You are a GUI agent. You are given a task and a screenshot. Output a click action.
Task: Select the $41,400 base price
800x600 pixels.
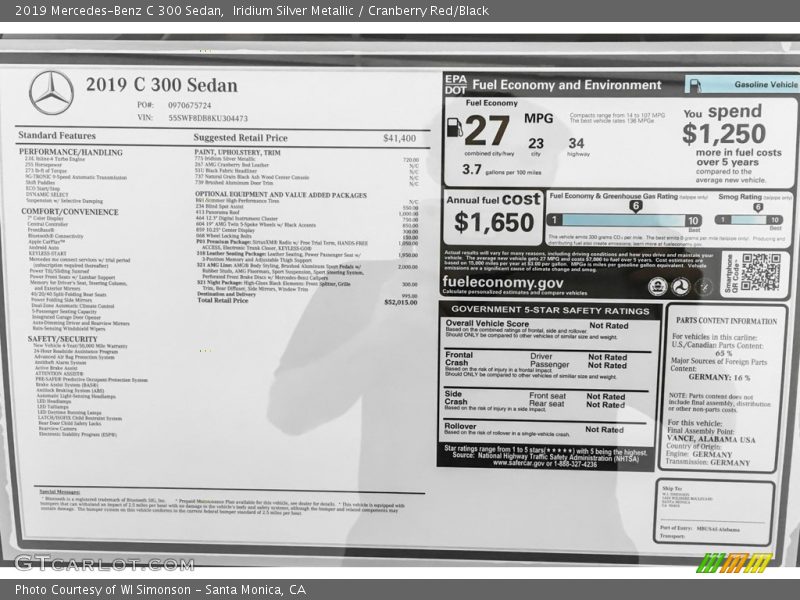tap(399, 138)
